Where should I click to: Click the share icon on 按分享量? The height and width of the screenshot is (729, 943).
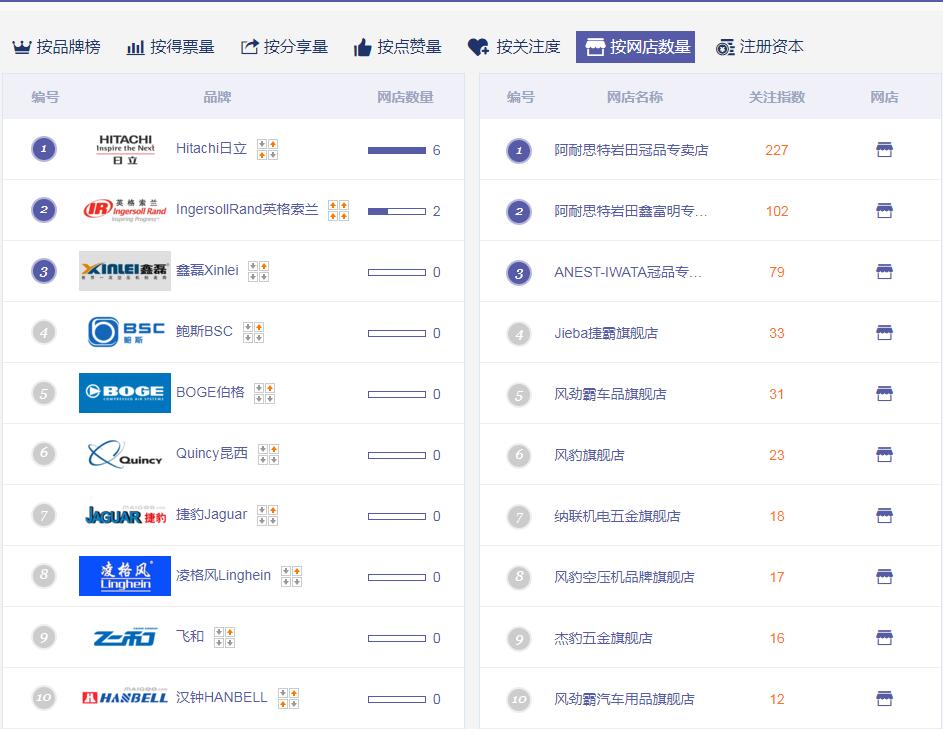[247, 45]
